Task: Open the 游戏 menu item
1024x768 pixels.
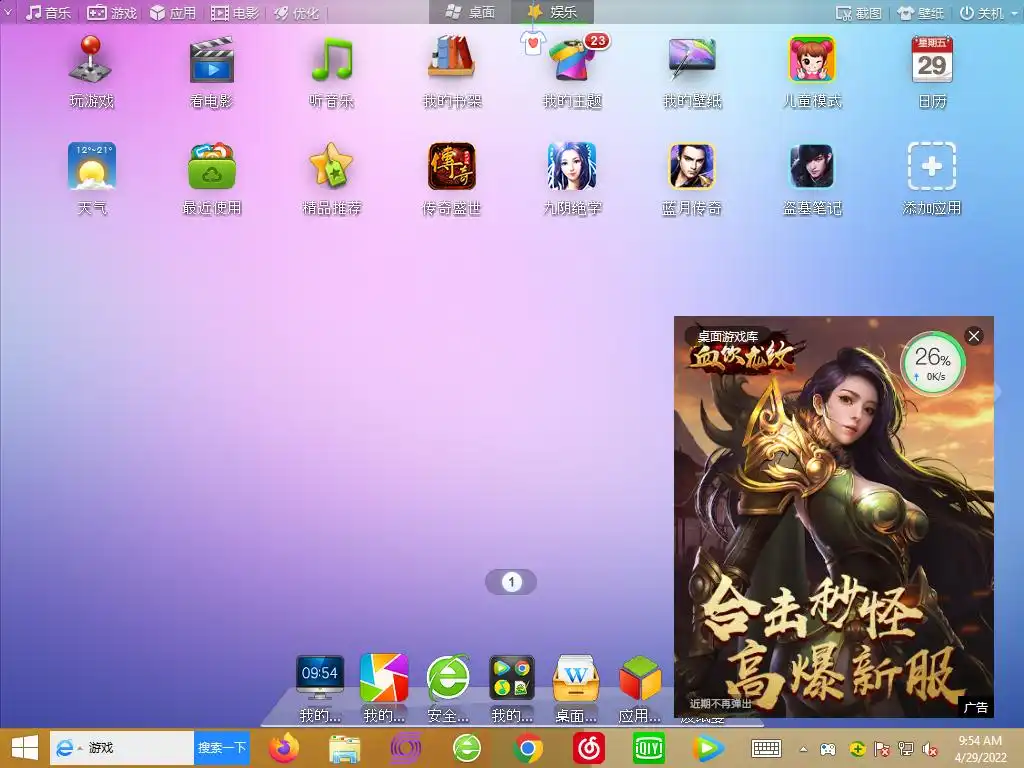Action: (x=112, y=12)
